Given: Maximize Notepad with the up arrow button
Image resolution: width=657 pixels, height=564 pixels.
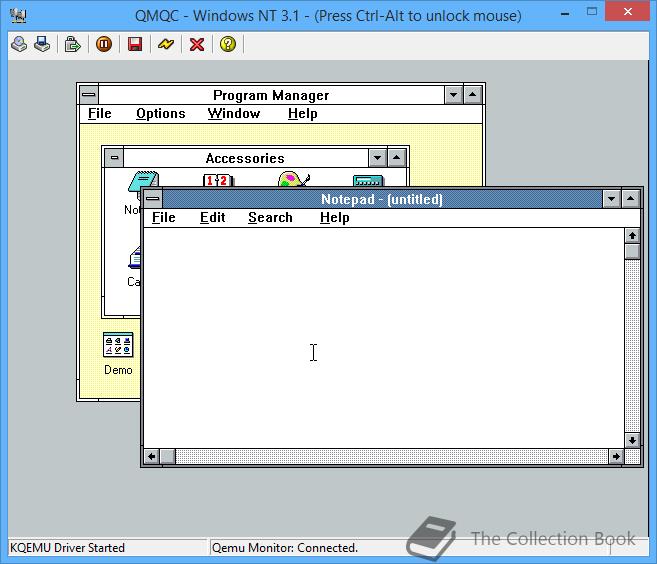Looking at the screenshot, I should pyautogui.click(x=631, y=199).
